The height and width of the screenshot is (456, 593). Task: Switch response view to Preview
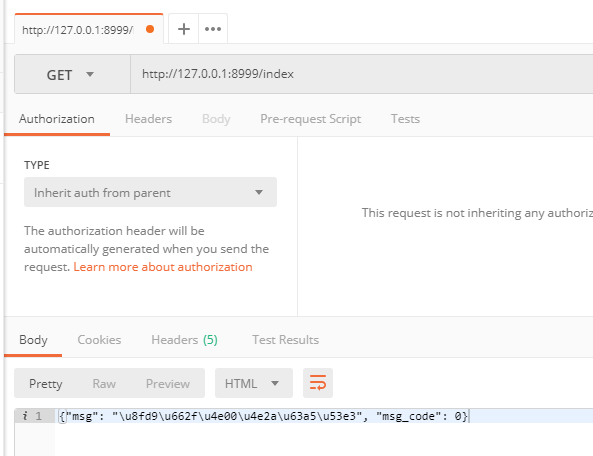pos(168,384)
